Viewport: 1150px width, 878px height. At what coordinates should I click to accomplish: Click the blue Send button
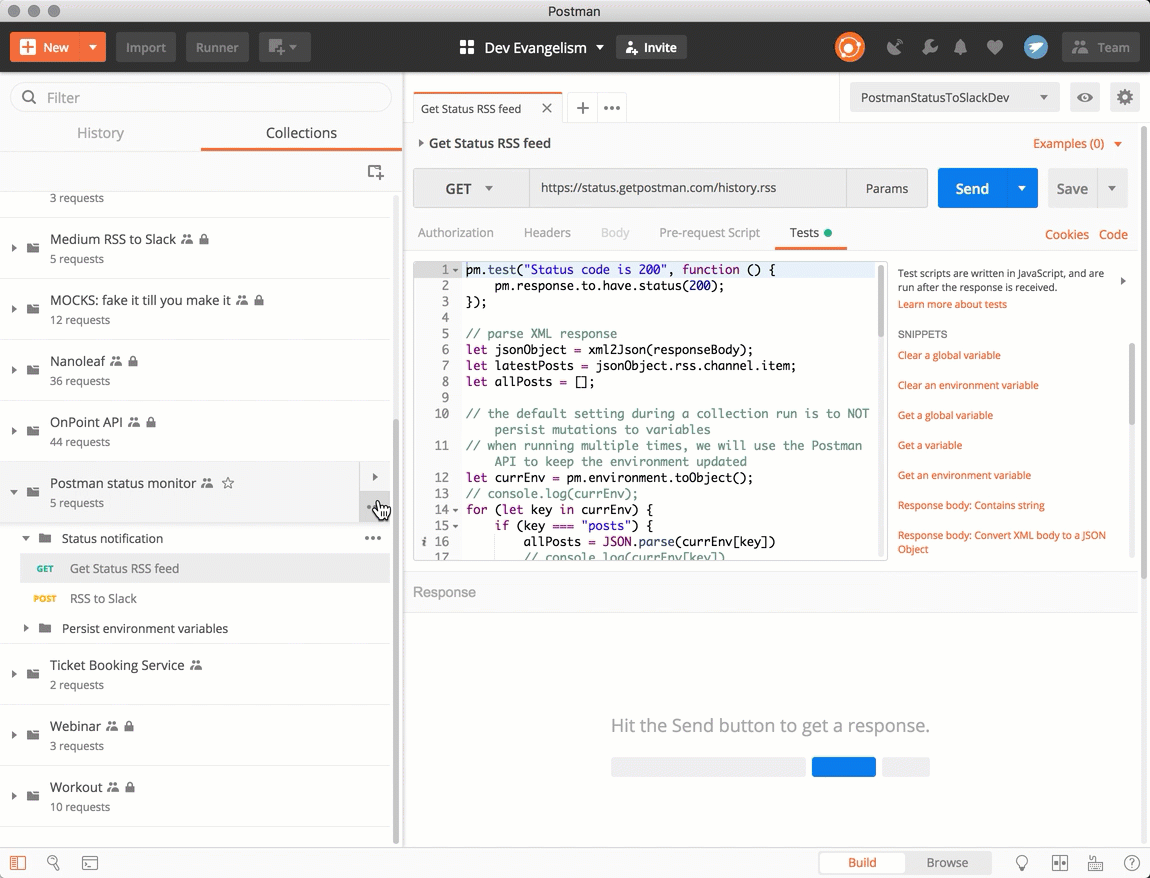973,189
